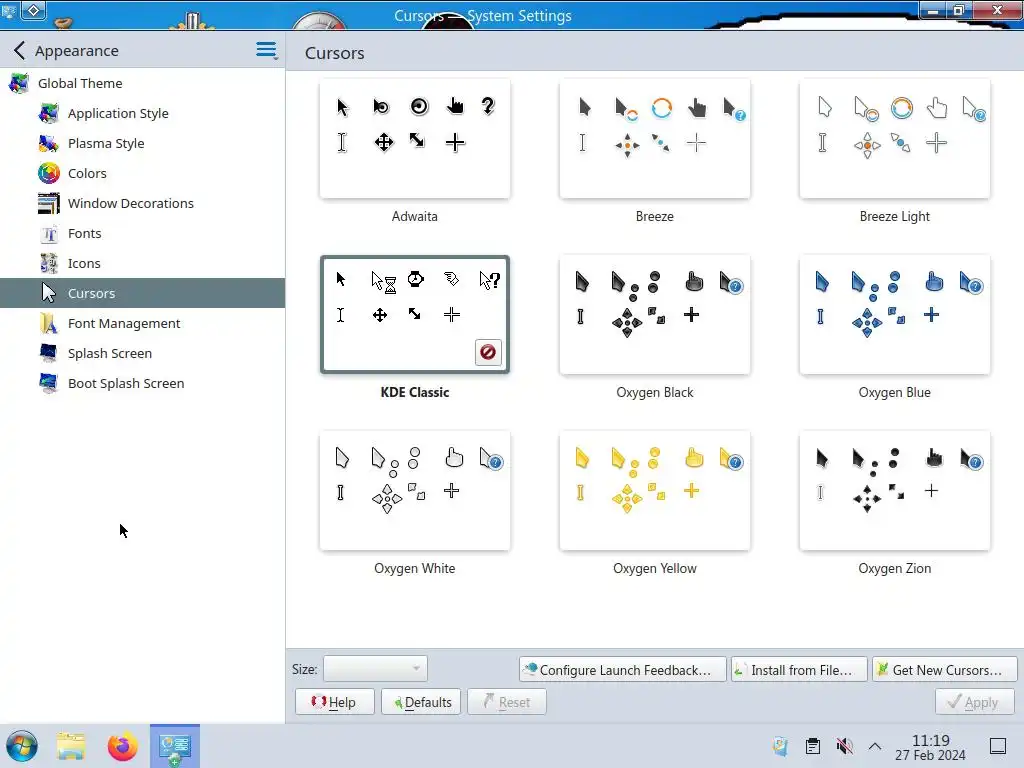Click the Boot Splash Screen label
Viewport: 1024px width, 768px height.
(x=126, y=383)
